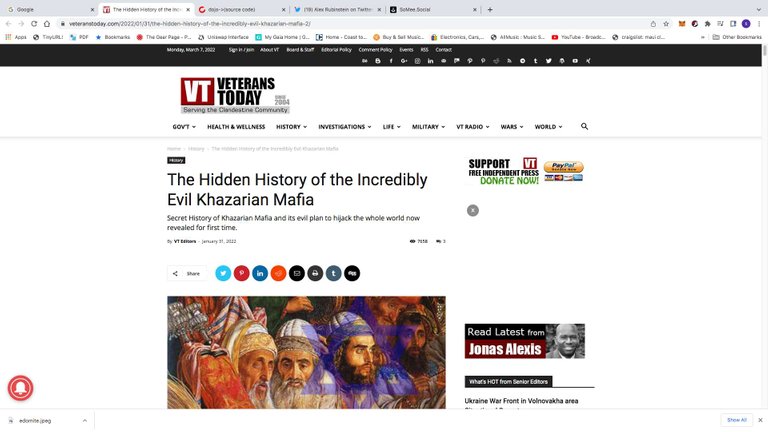Email this article icon

(x=297, y=273)
